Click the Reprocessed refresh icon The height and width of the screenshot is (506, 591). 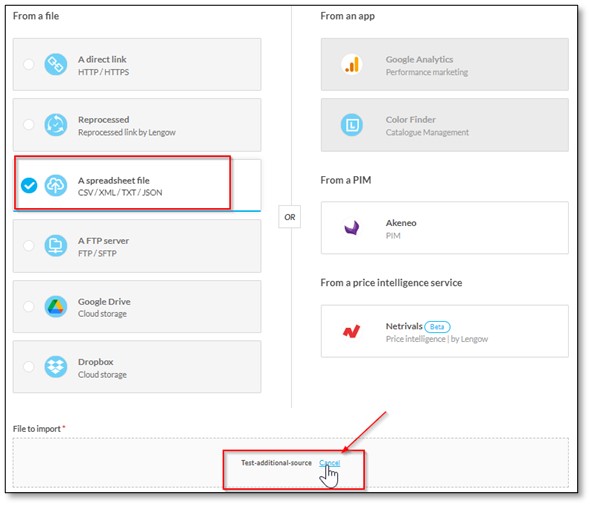(56, 125)
